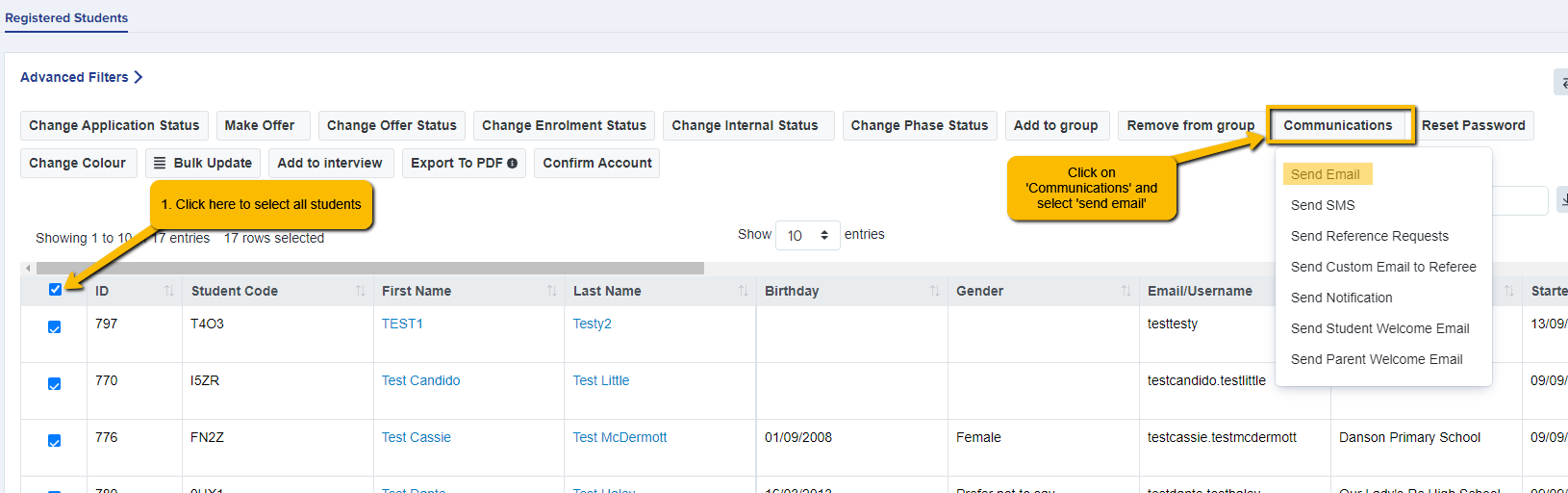The image size is (1568, 493).
Task: Expand the Advanced Filters section
Action: click(82, 77)
